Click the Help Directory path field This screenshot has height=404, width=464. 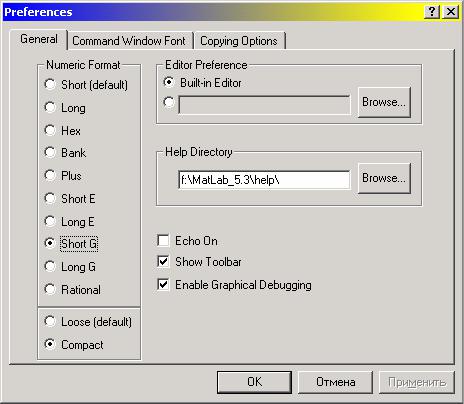tap(264, 180)
